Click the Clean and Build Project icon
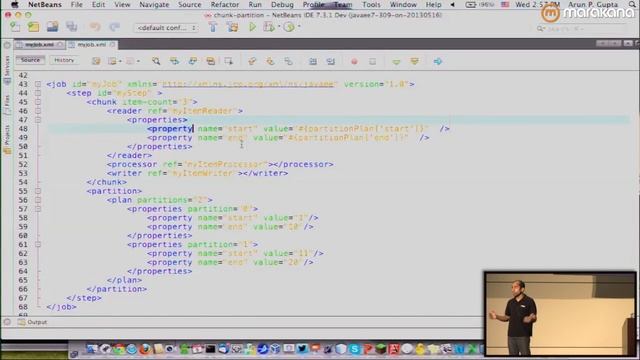This screenshot has width=640, height=360. (233, 27)
